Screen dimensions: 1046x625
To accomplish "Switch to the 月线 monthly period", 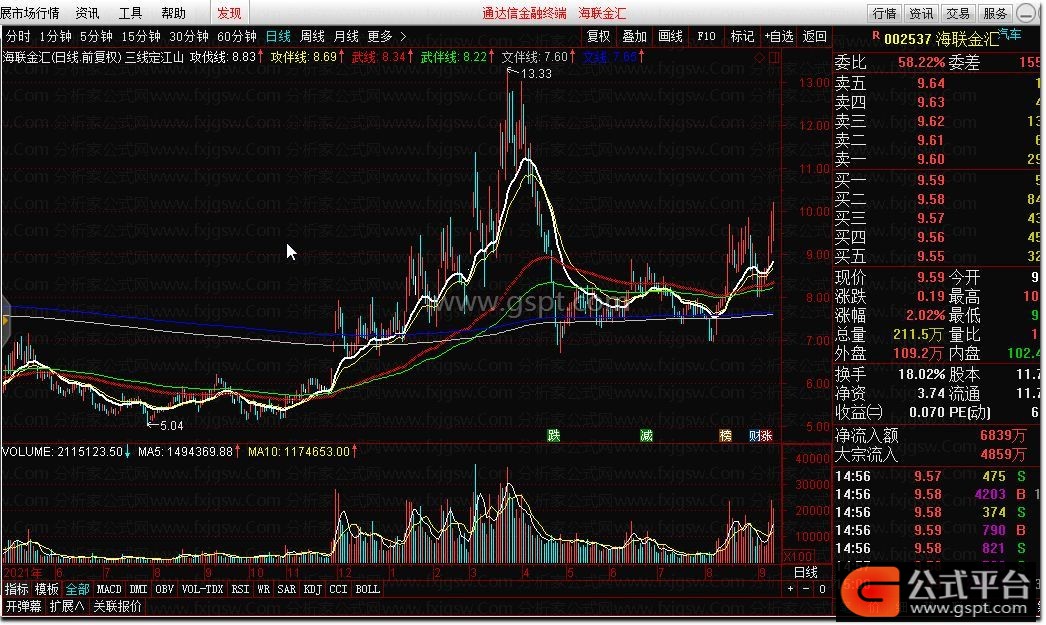I will click(346, 36).
